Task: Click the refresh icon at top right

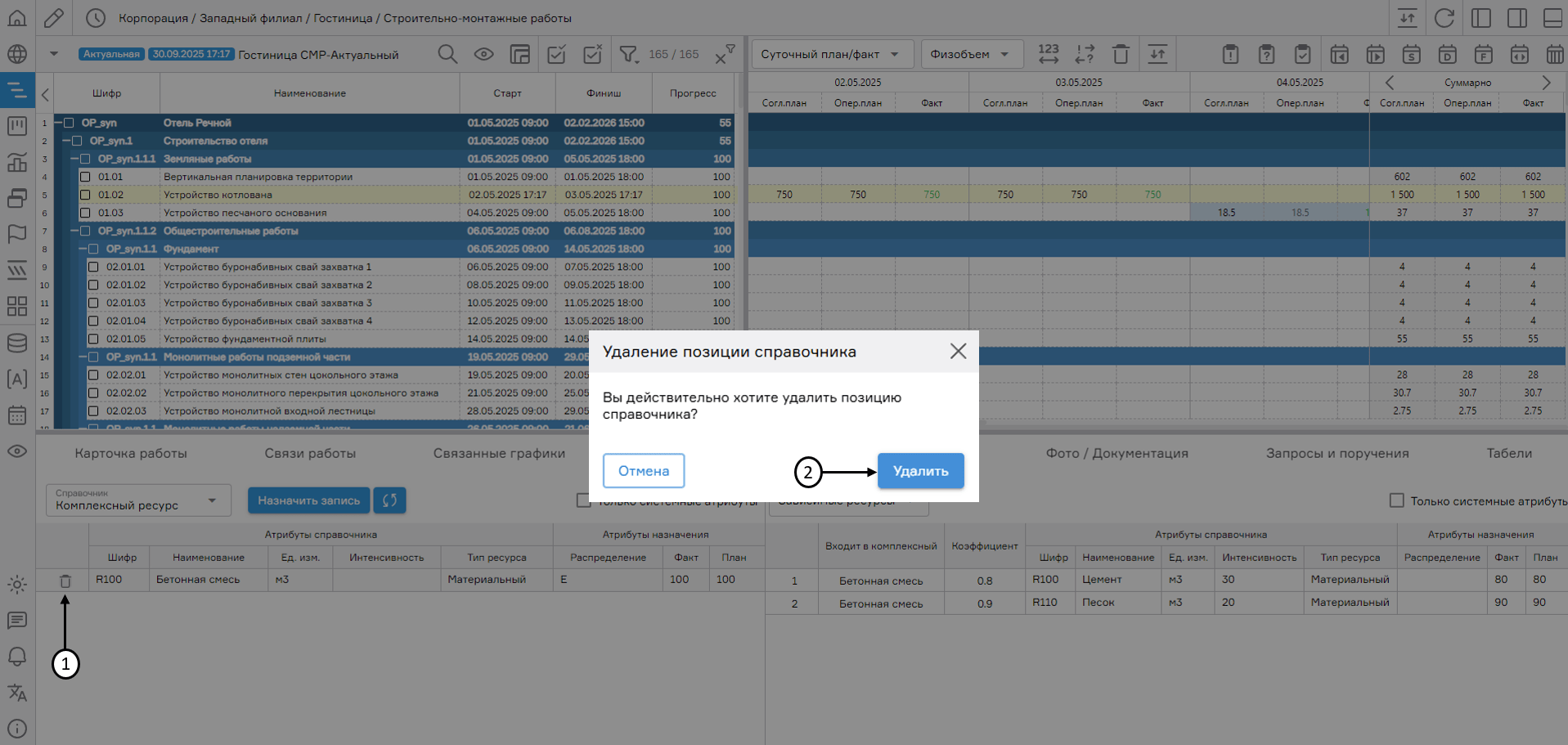Action: click(1444, 16)
